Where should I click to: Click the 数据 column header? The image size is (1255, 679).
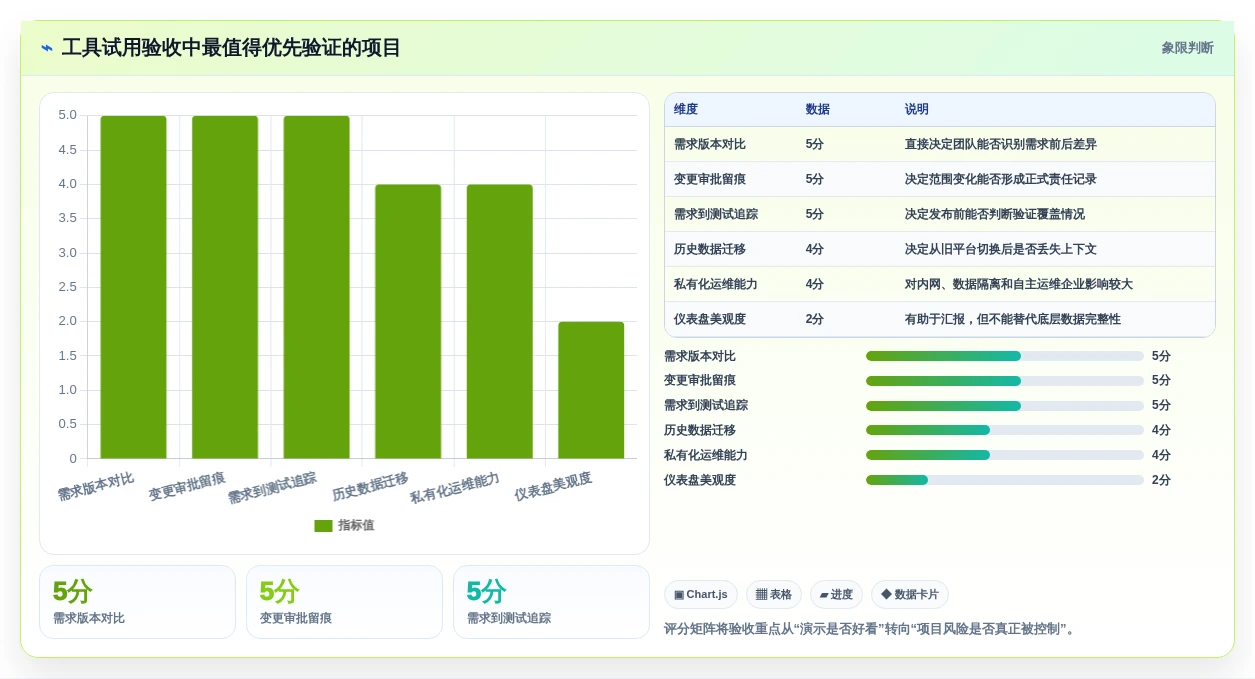(x=818, y=110)
